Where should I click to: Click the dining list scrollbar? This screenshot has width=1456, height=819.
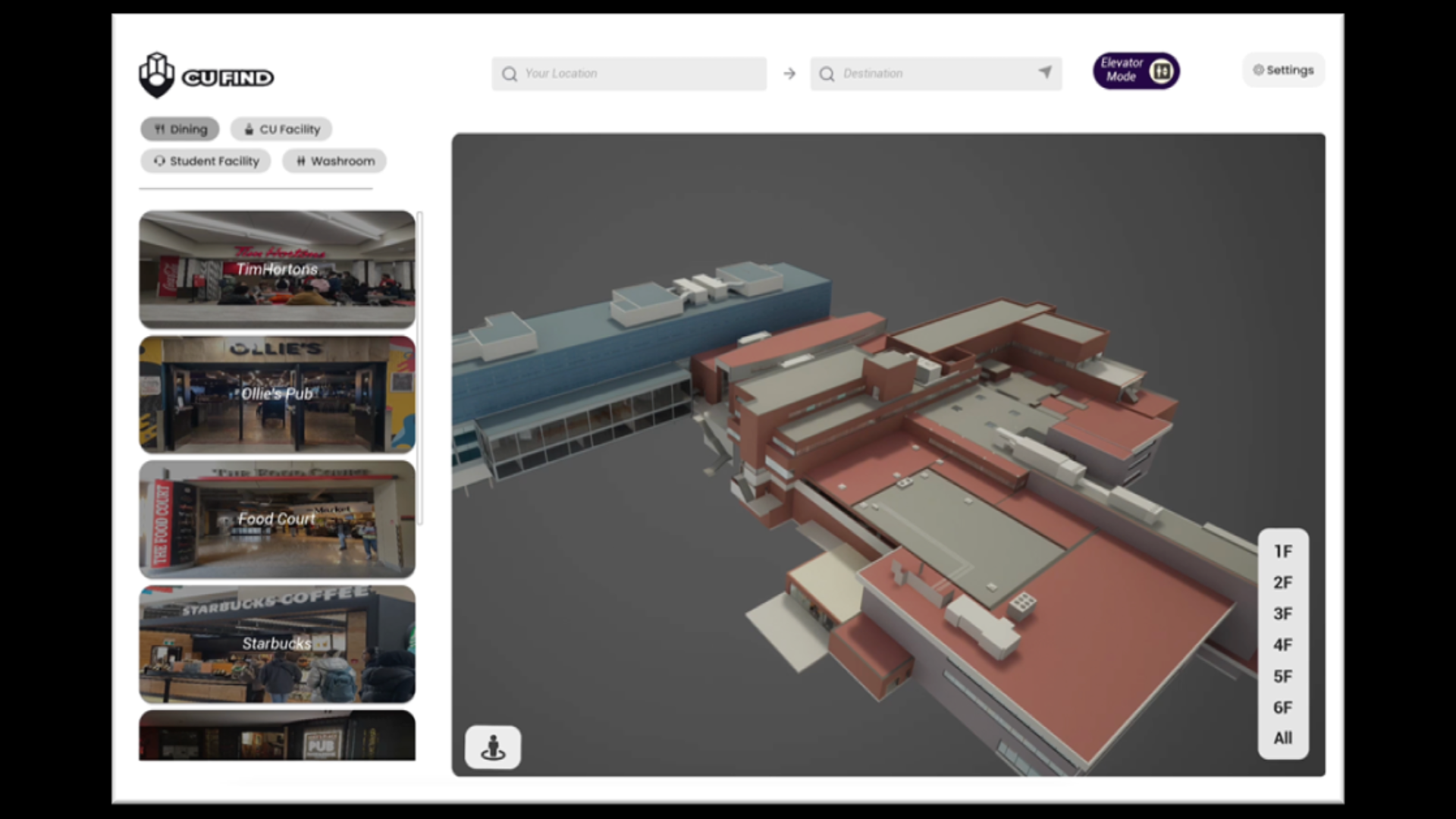click(x=419, y=368)
